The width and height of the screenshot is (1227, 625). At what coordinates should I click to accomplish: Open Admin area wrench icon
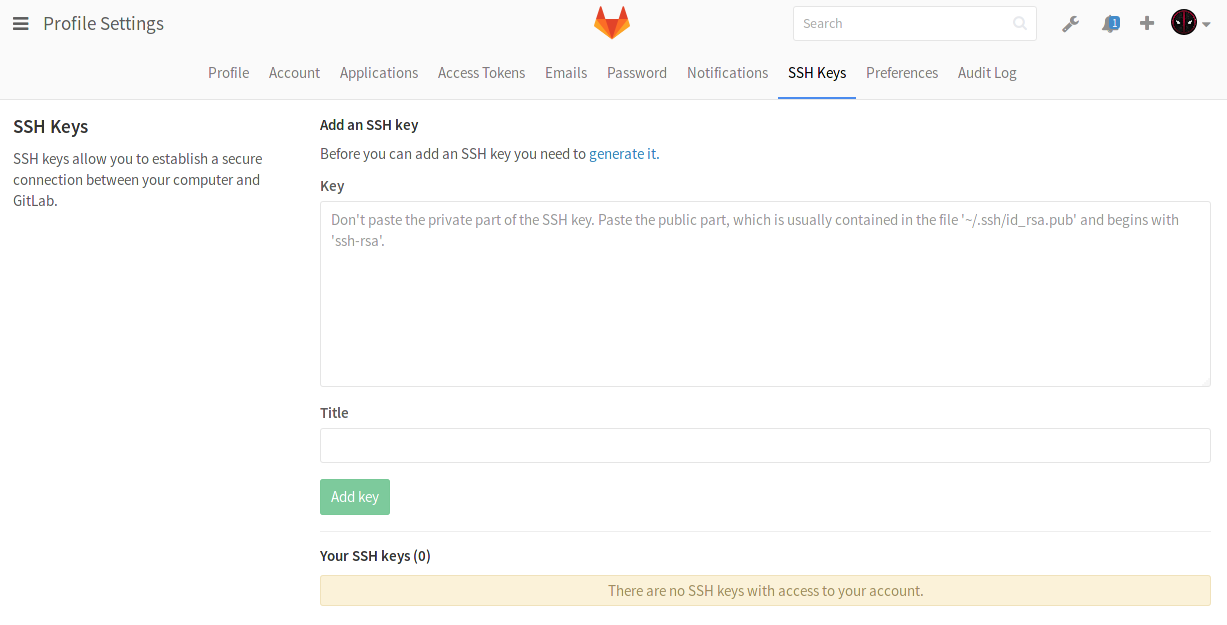1070,24
